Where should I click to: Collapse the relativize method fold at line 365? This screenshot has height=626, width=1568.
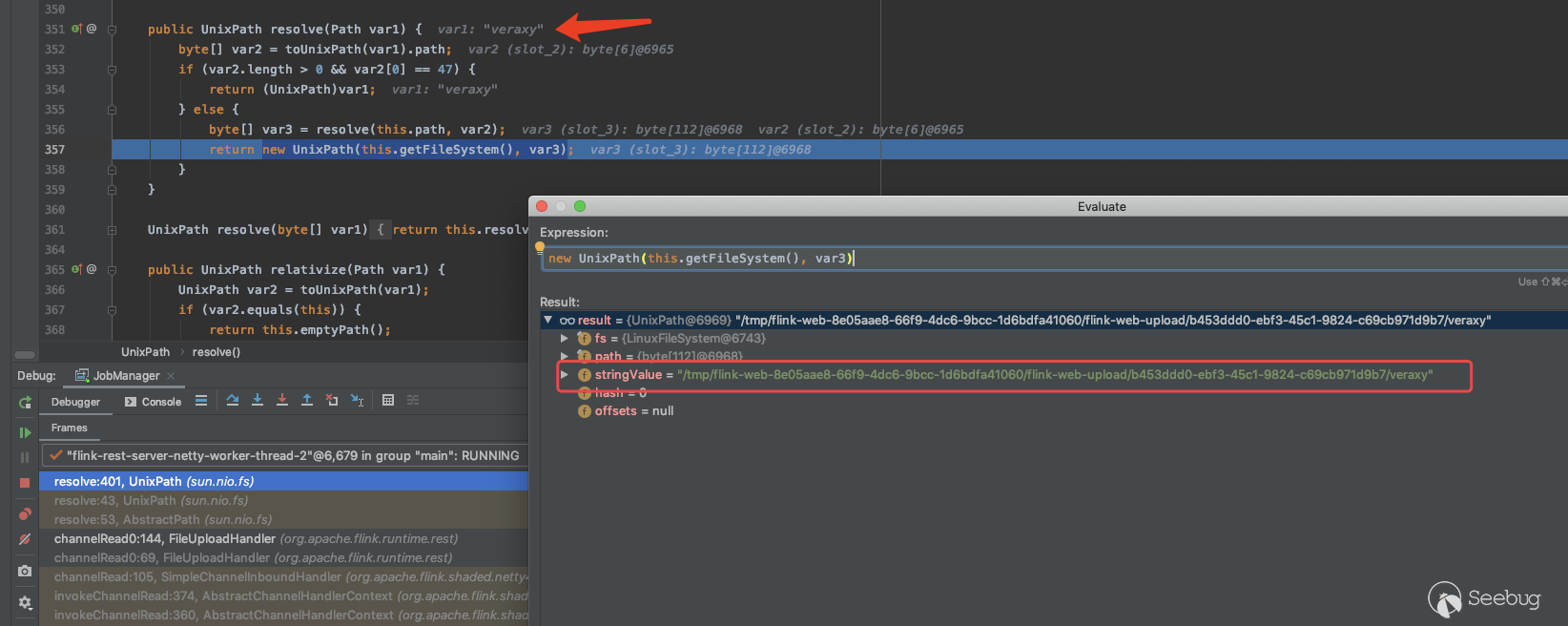point(112,270)
